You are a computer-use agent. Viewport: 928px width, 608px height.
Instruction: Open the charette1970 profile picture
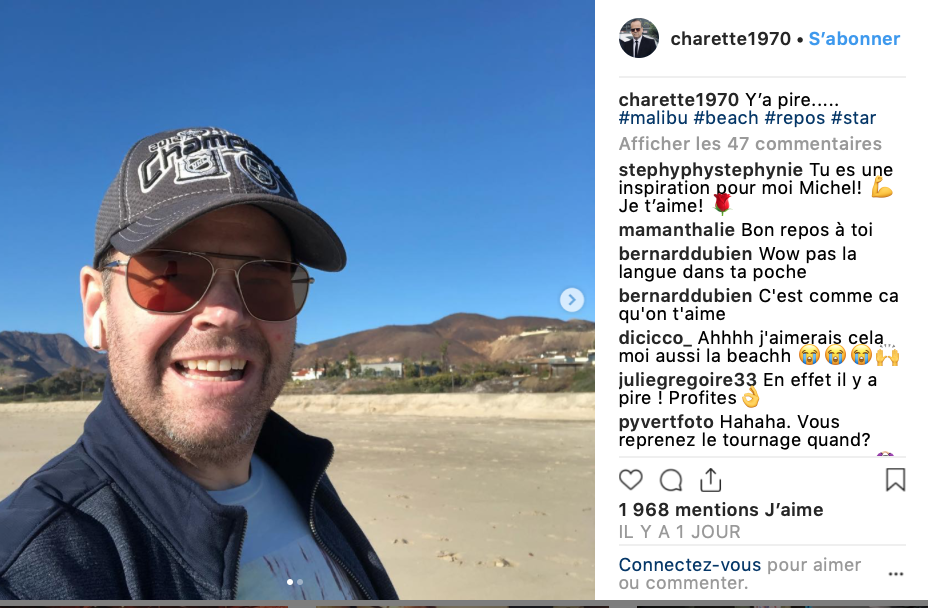(x=639, y=38)
